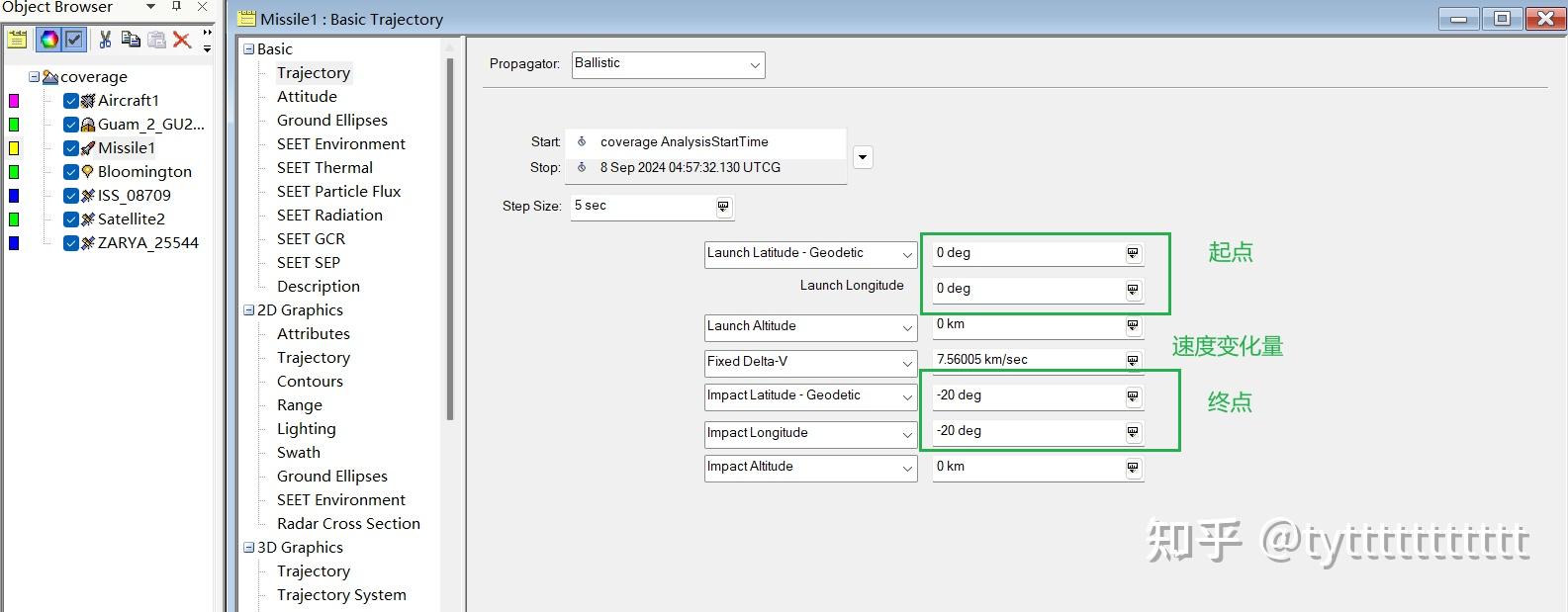Collapse the 2D Graphics tree section
The width and height of the screenshot is (1568, 612).
click(x=249, y=310)
